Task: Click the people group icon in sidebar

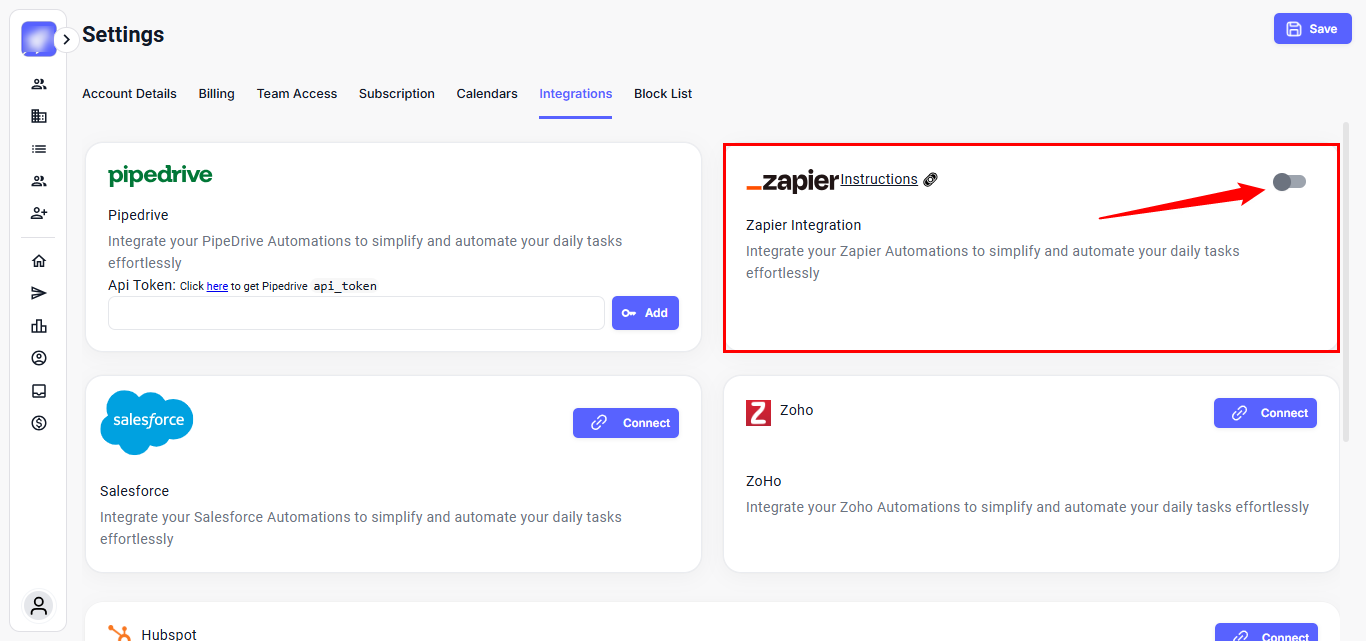Action: click(39, 84)
